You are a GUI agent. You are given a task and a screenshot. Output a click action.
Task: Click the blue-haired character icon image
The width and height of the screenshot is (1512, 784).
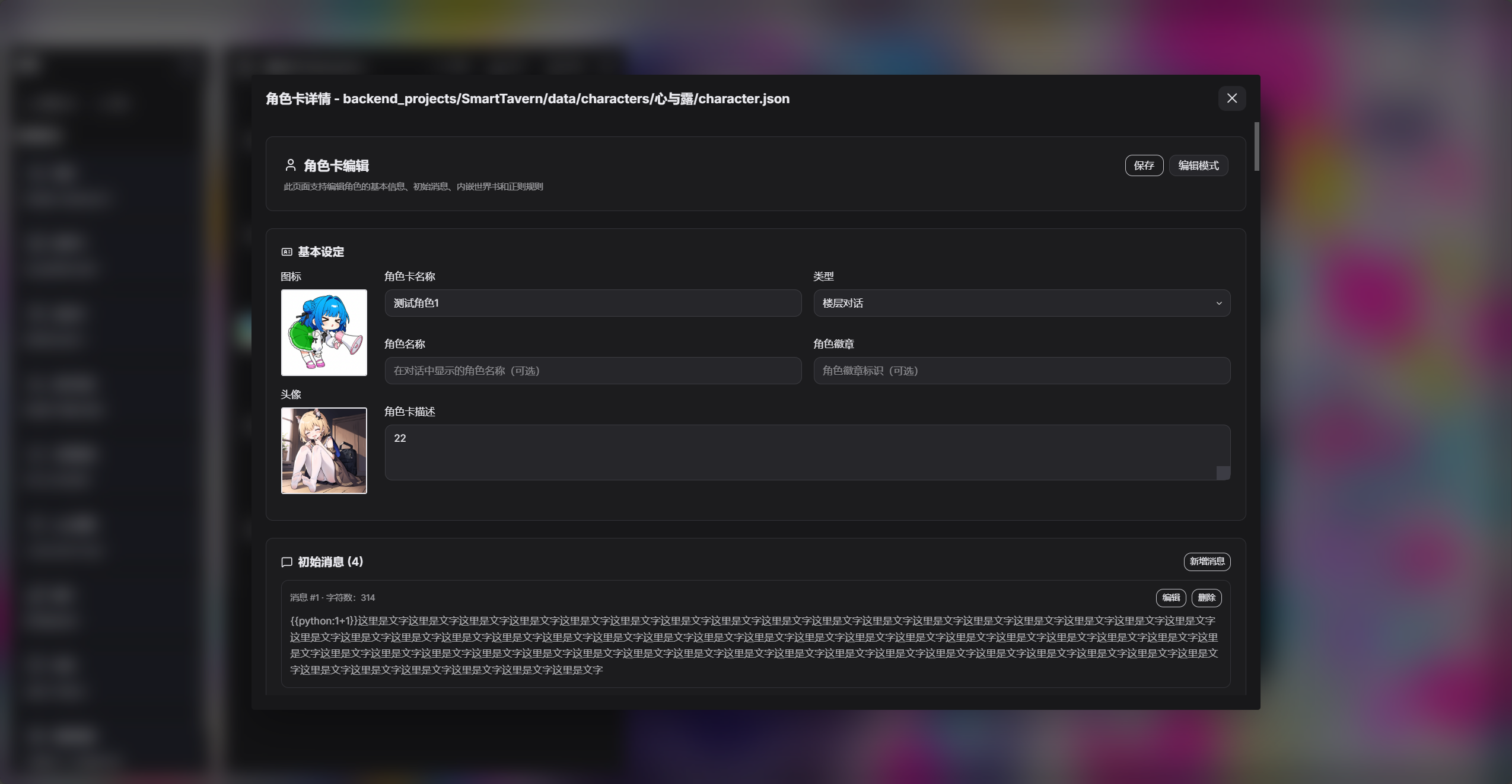tap(324, 333)
